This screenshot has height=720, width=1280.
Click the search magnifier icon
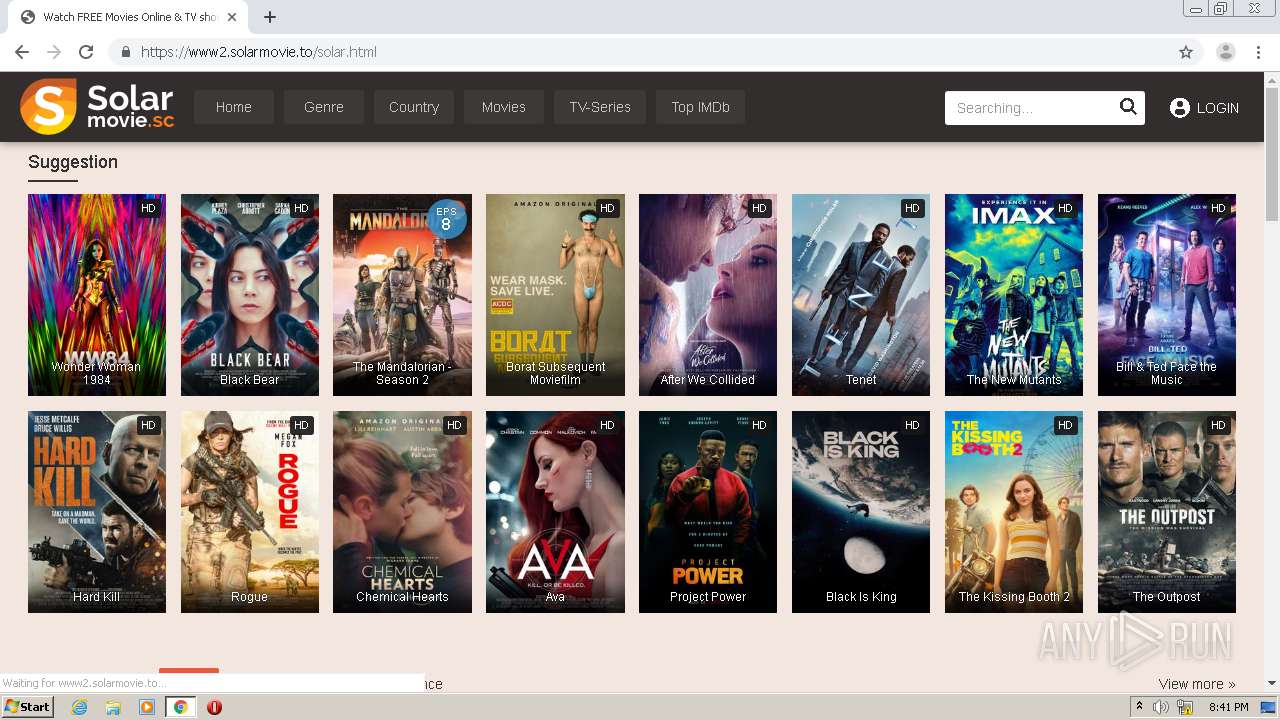[x=1128, y=107]
